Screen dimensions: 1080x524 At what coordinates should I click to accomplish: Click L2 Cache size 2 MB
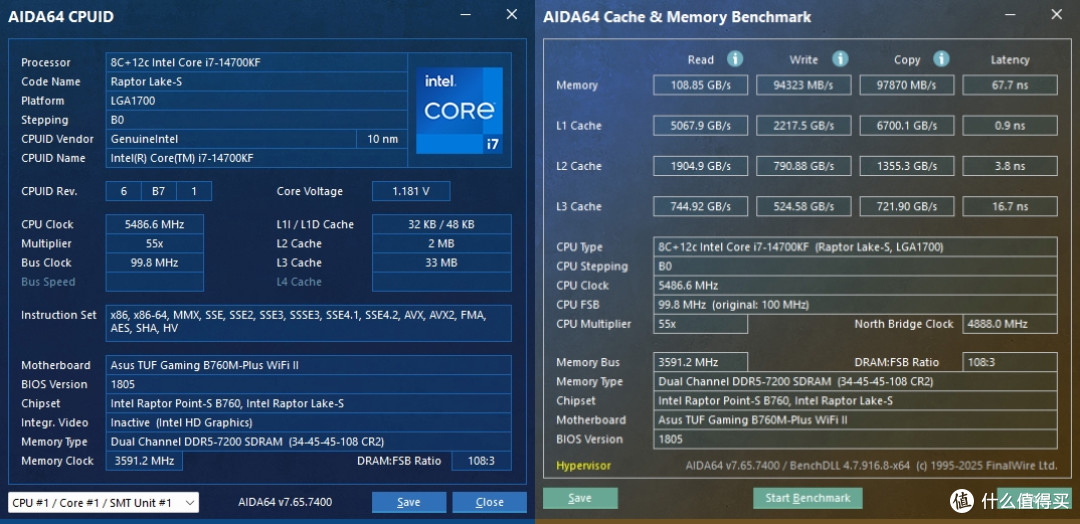click(442, 244)
